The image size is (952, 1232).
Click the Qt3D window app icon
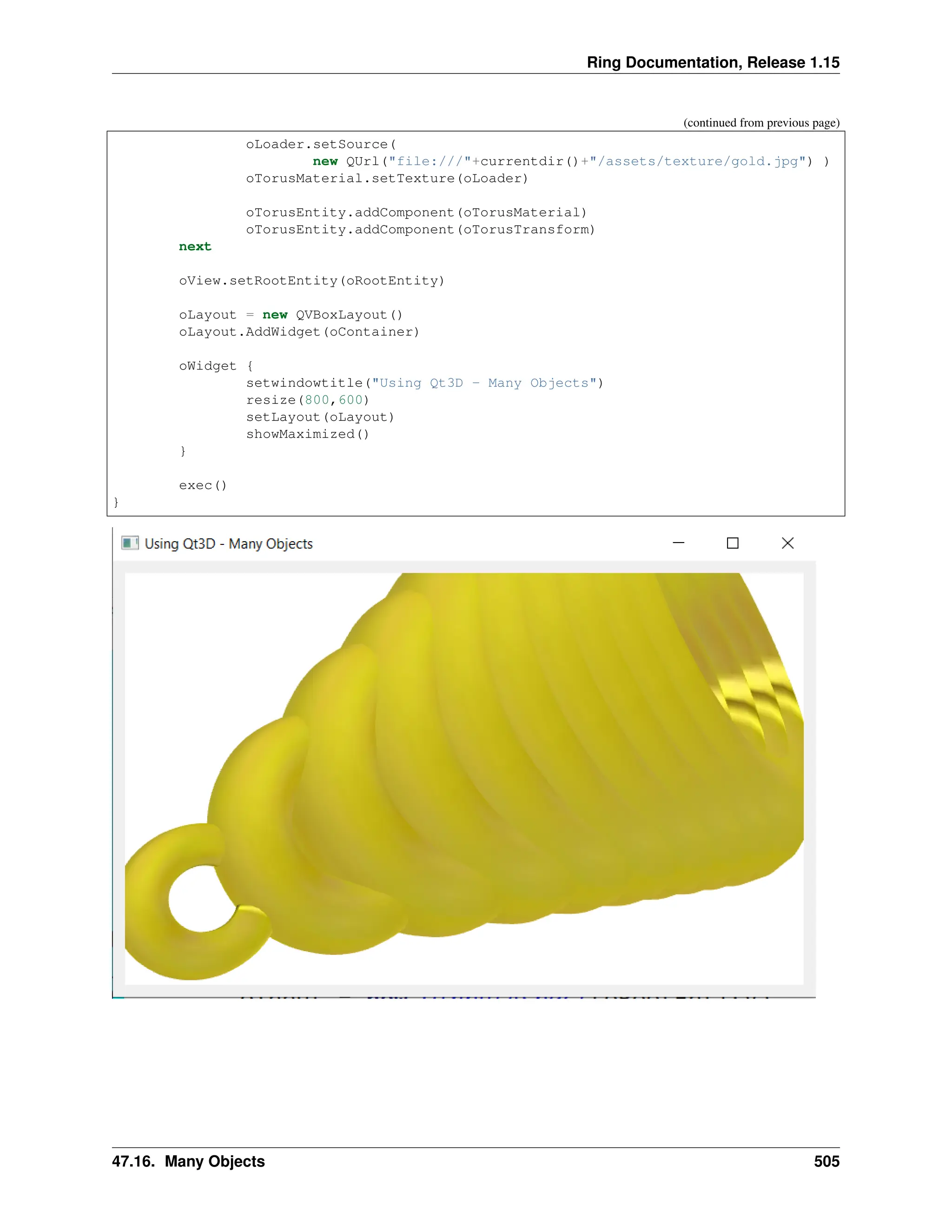coord(130,543)
